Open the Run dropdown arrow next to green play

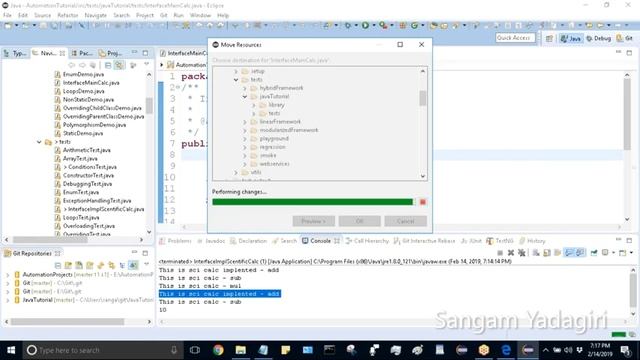[373, 25]
